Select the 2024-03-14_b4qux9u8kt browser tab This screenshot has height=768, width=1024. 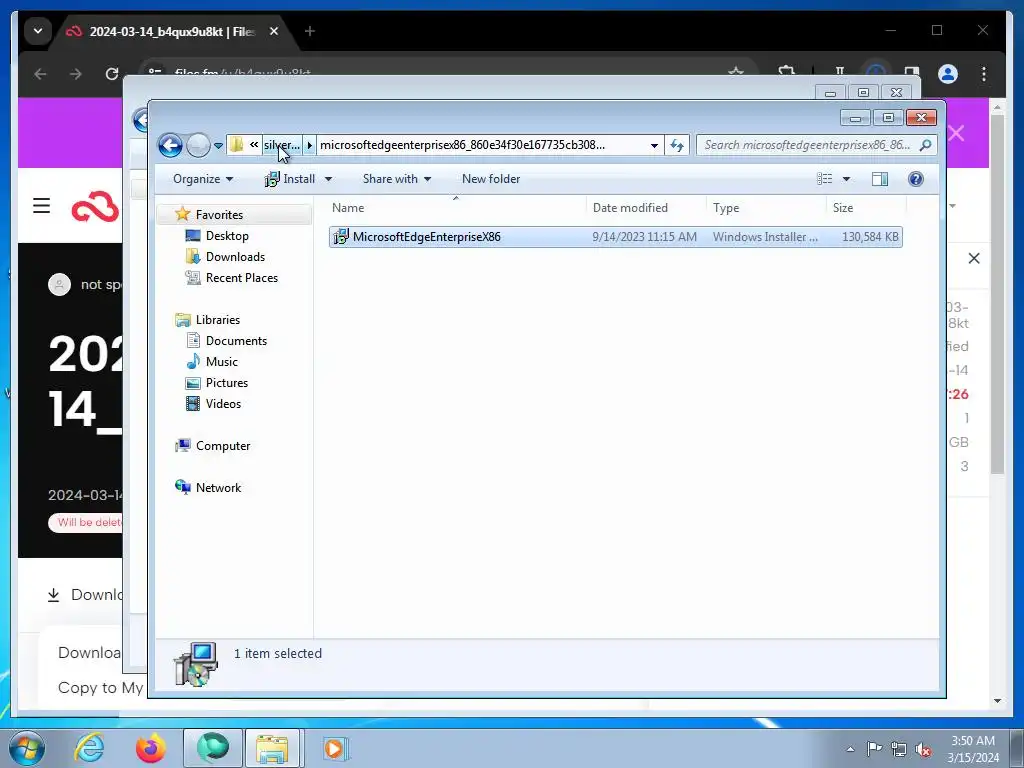pos(171,31)
